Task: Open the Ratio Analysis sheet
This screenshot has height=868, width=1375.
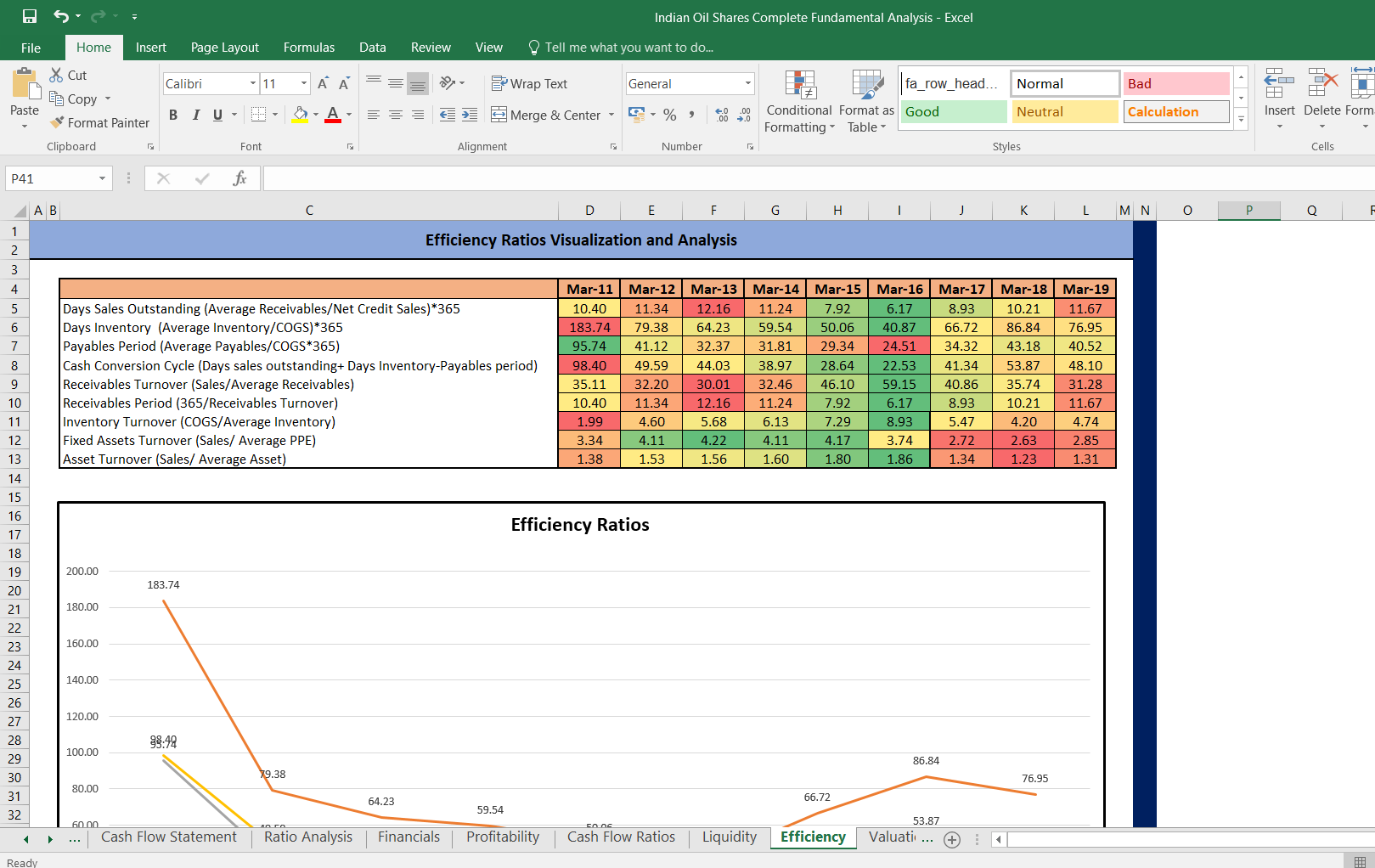Action: (308, 837)
